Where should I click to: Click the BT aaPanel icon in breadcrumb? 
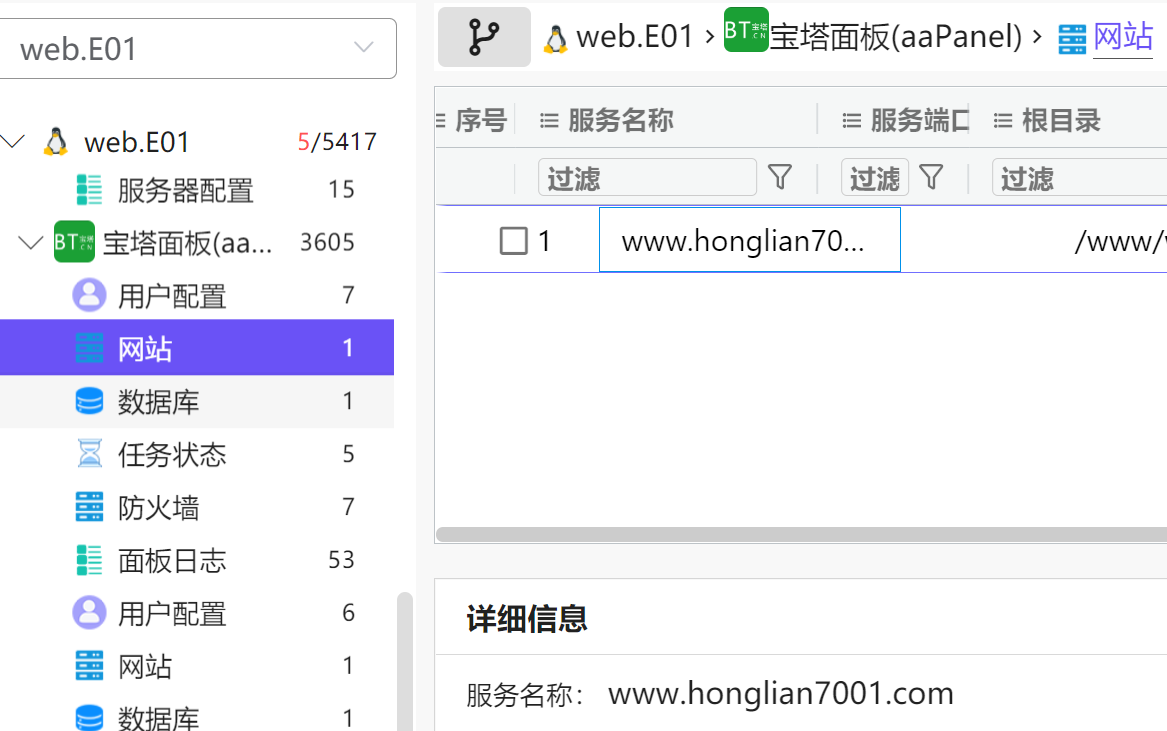coord(745,30)
